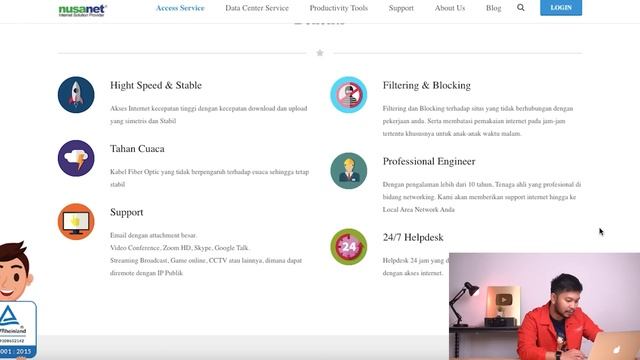Image resolution: width=640 pixels, height=360 pixels.
Task: Click the 24/7 Helpdesk clock icon
Action: pyautogui.click(x=349, y=247)
